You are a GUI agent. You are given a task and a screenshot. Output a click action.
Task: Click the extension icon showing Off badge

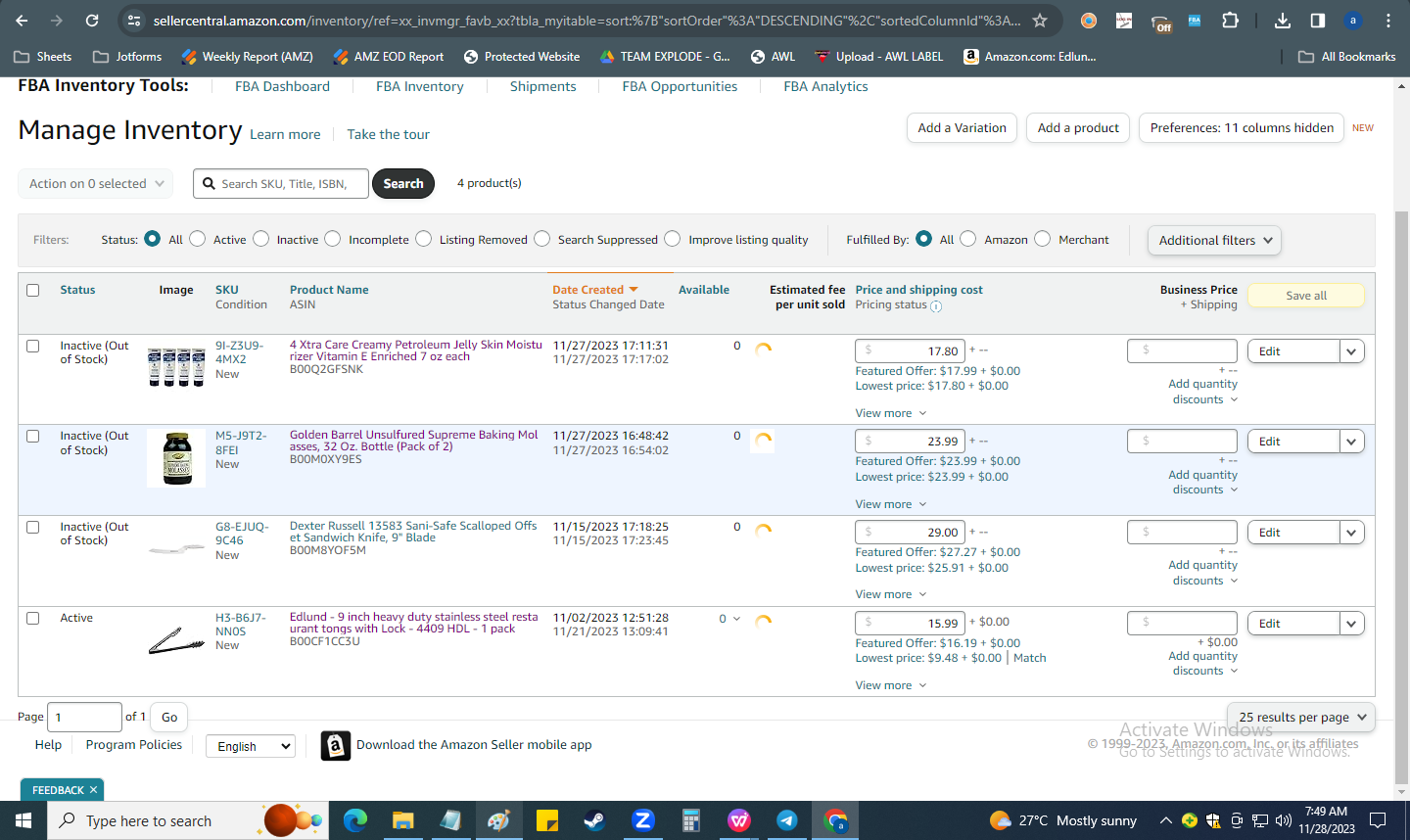click(x=1160, y=23)
